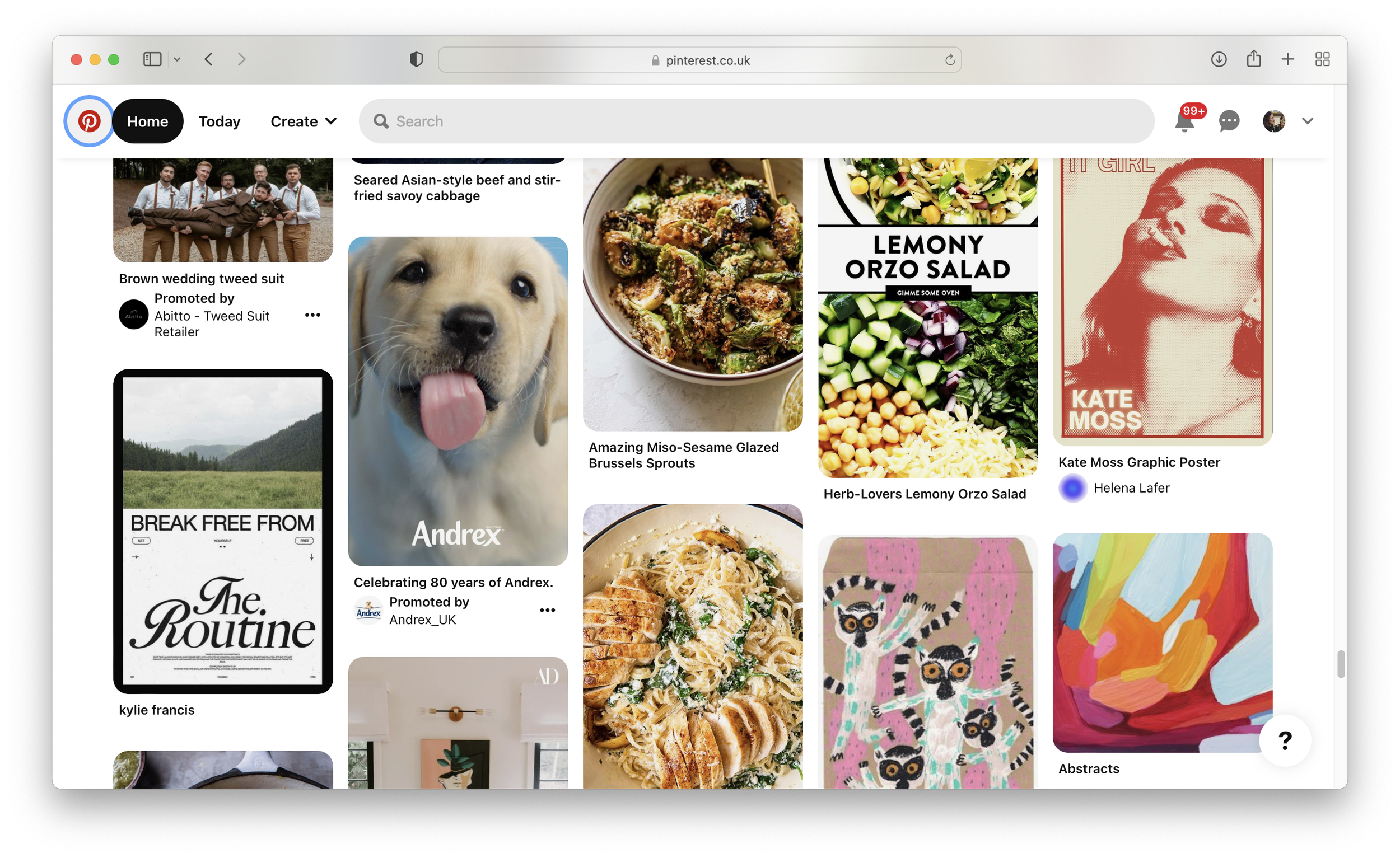Open more options on Abitto tweed pin

[312, 315]
